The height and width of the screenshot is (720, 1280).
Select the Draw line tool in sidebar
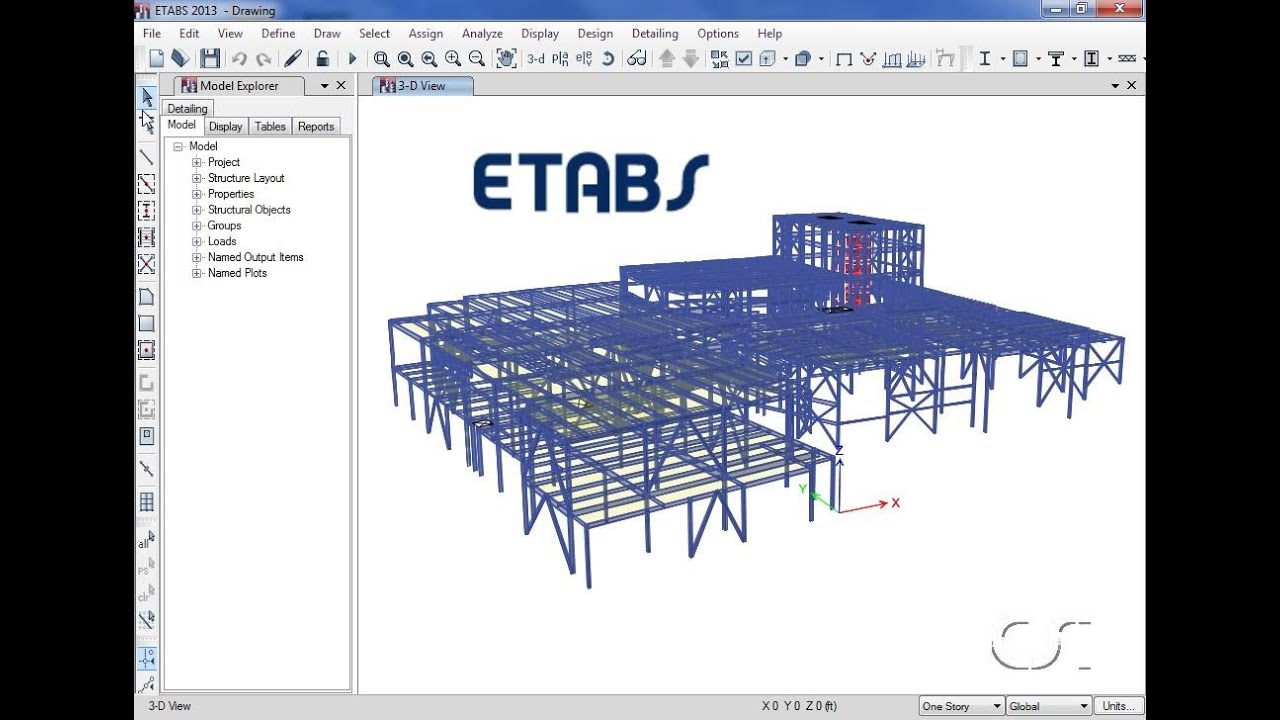146,157
